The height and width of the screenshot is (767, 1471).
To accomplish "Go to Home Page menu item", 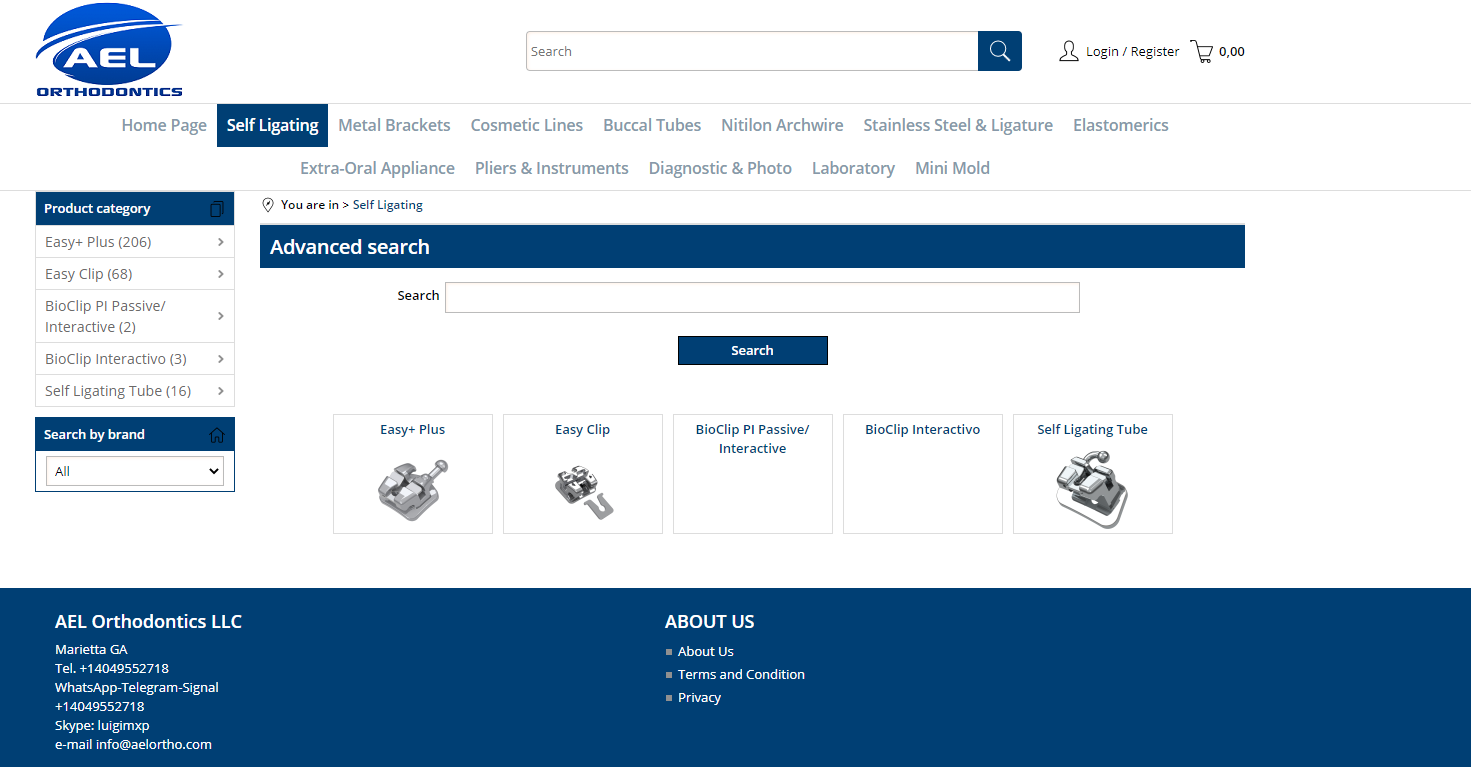I will (x=164, y=125).
